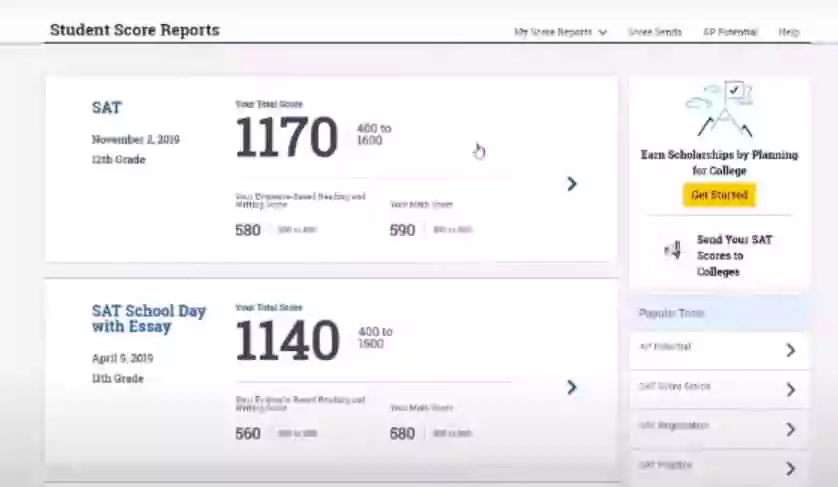Click the SAT Practice tool chevron

[790, 468]
